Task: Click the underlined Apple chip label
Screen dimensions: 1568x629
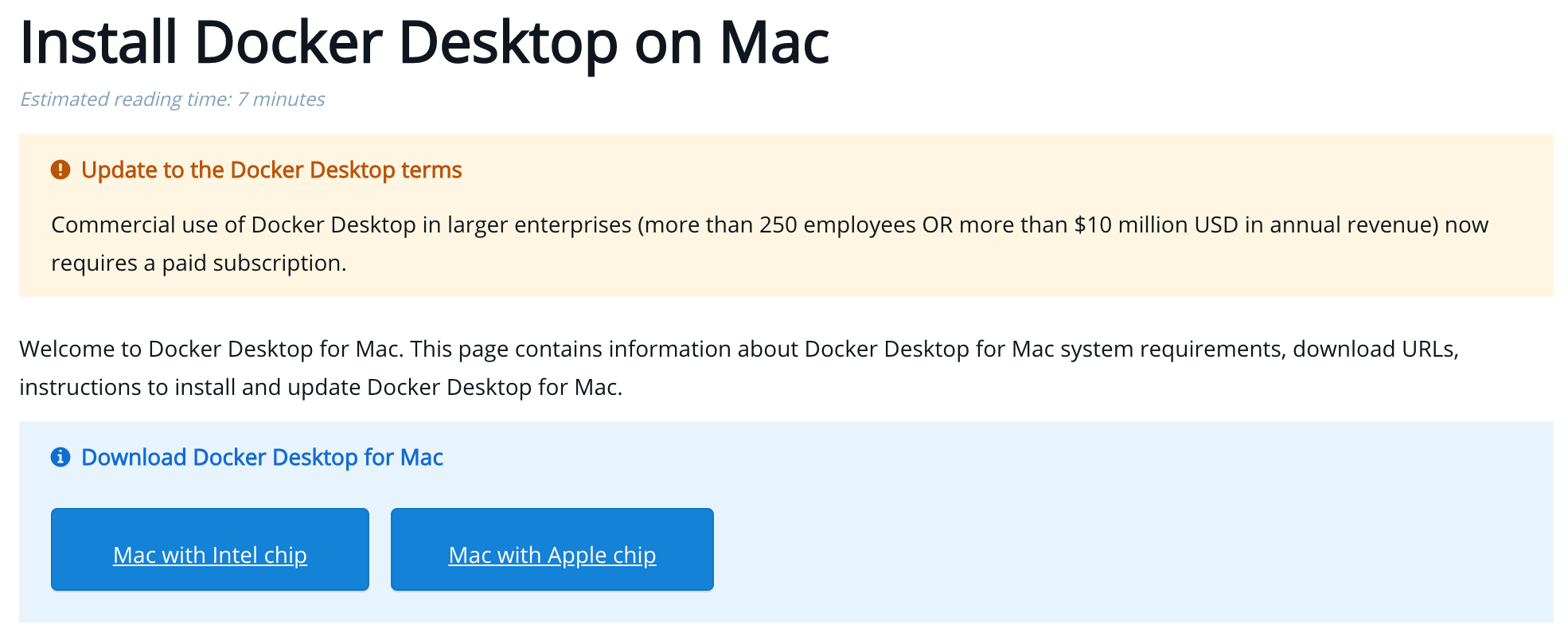Action: [x=552, y=555]
